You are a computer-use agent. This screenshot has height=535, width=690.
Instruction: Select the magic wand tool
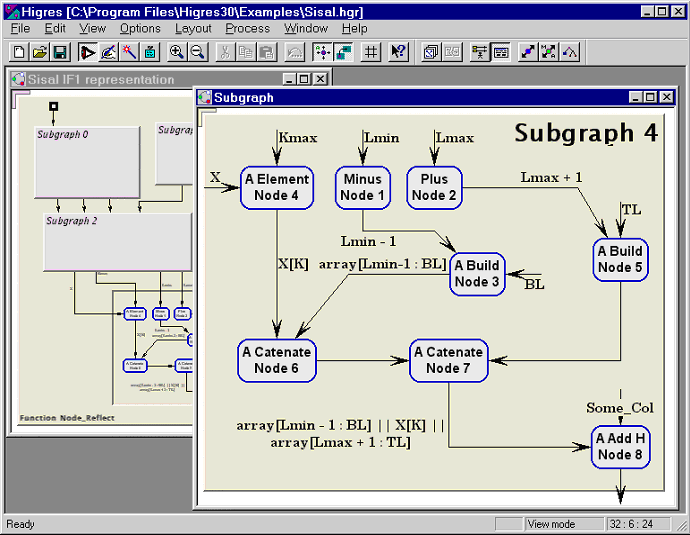129,52
